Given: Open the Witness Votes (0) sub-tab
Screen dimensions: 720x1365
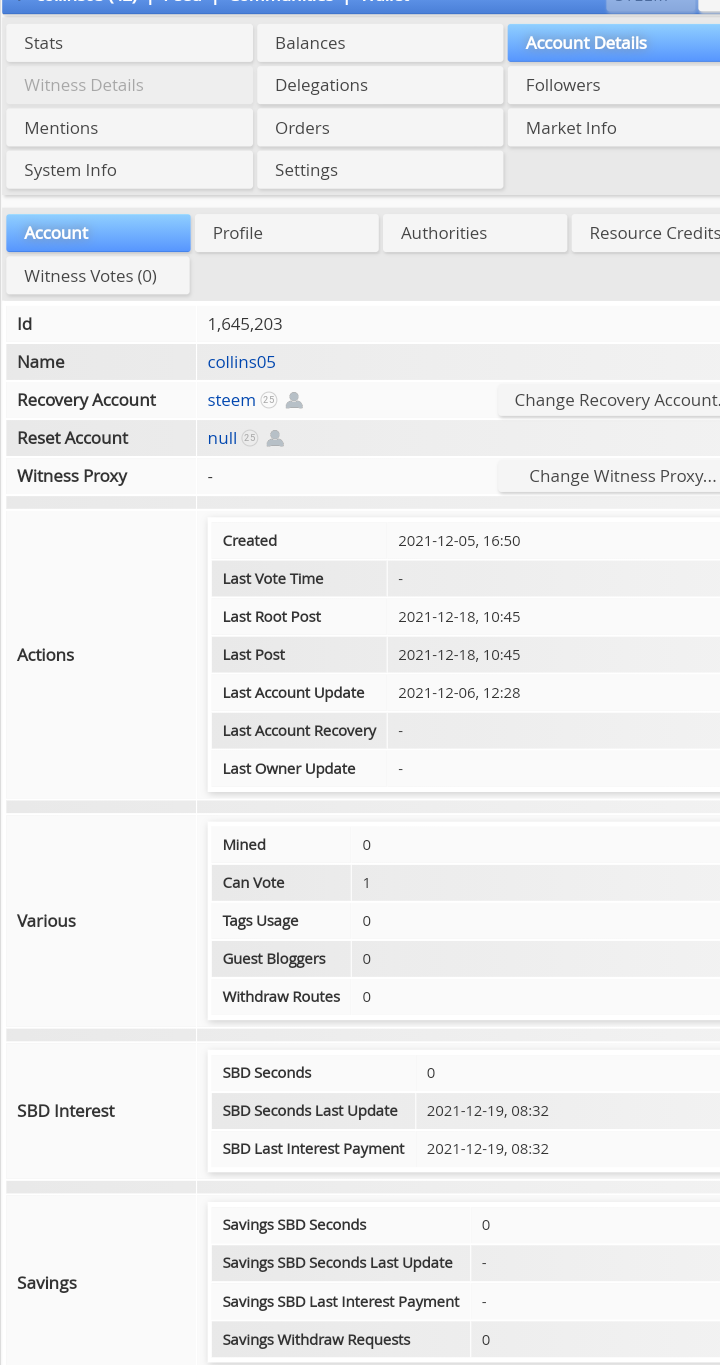Looking at the screenshot, I should (98, 276).
